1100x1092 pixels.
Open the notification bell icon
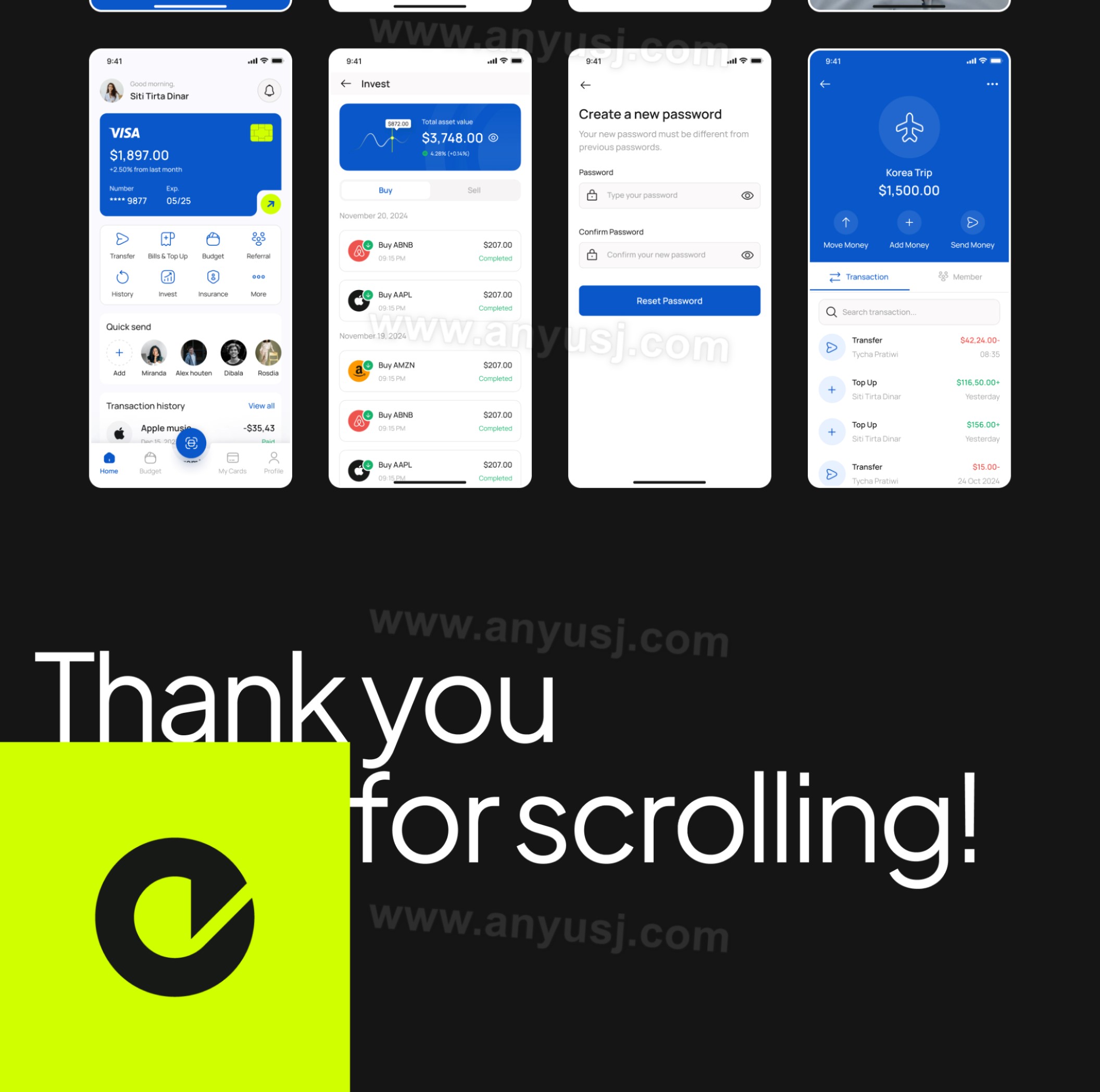(x=269, y=90)
